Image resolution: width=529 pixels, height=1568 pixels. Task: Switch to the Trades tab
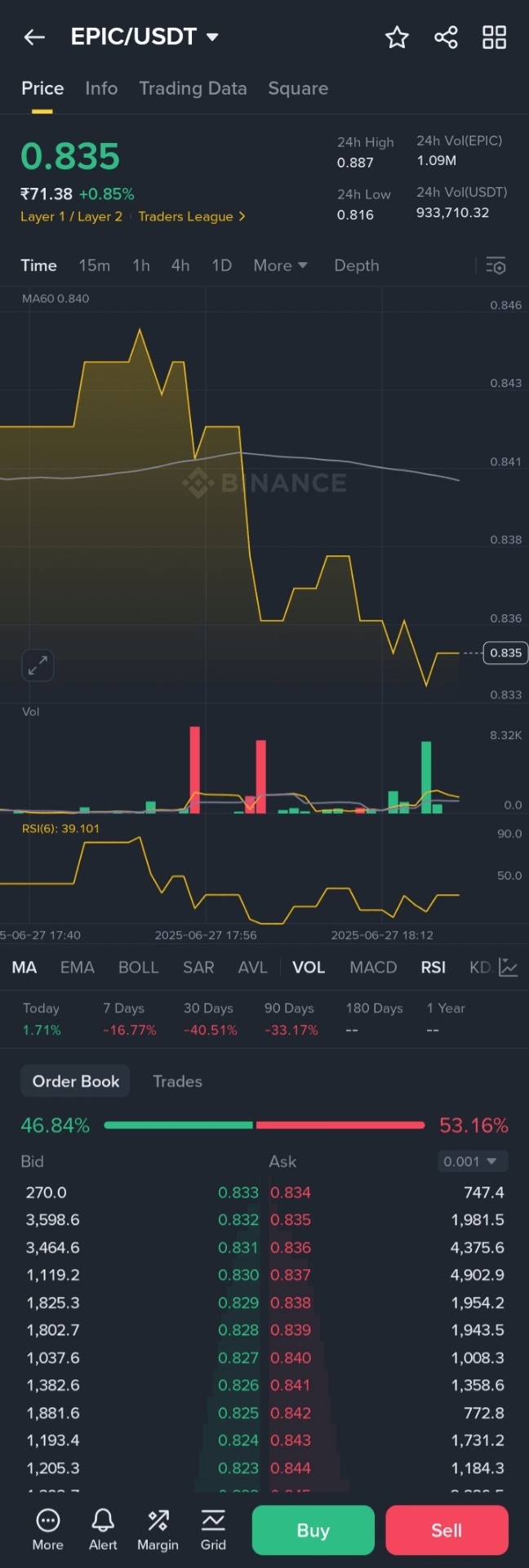[177, 1081]
